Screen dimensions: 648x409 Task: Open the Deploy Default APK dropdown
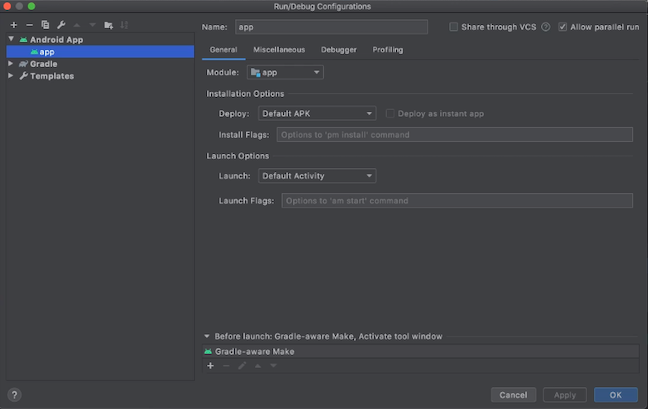pos(316,114)
